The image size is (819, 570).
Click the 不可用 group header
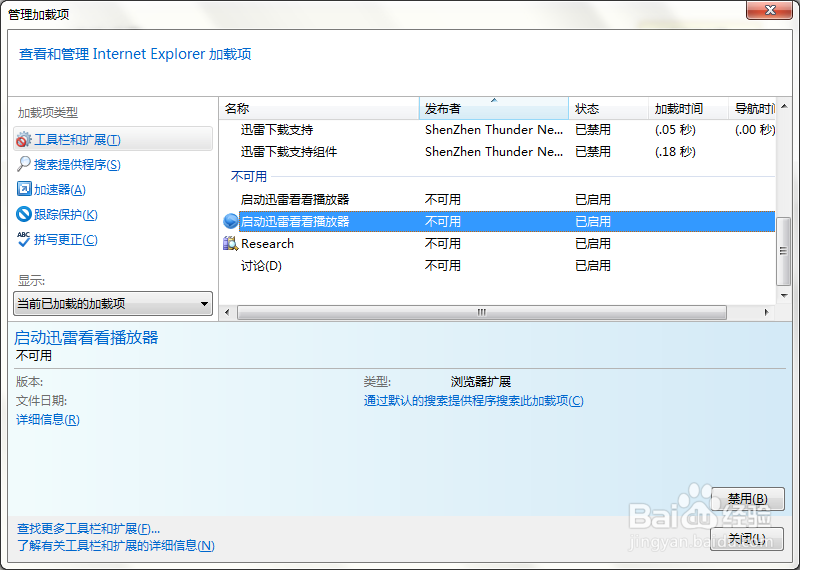click(x=249, y=177)
